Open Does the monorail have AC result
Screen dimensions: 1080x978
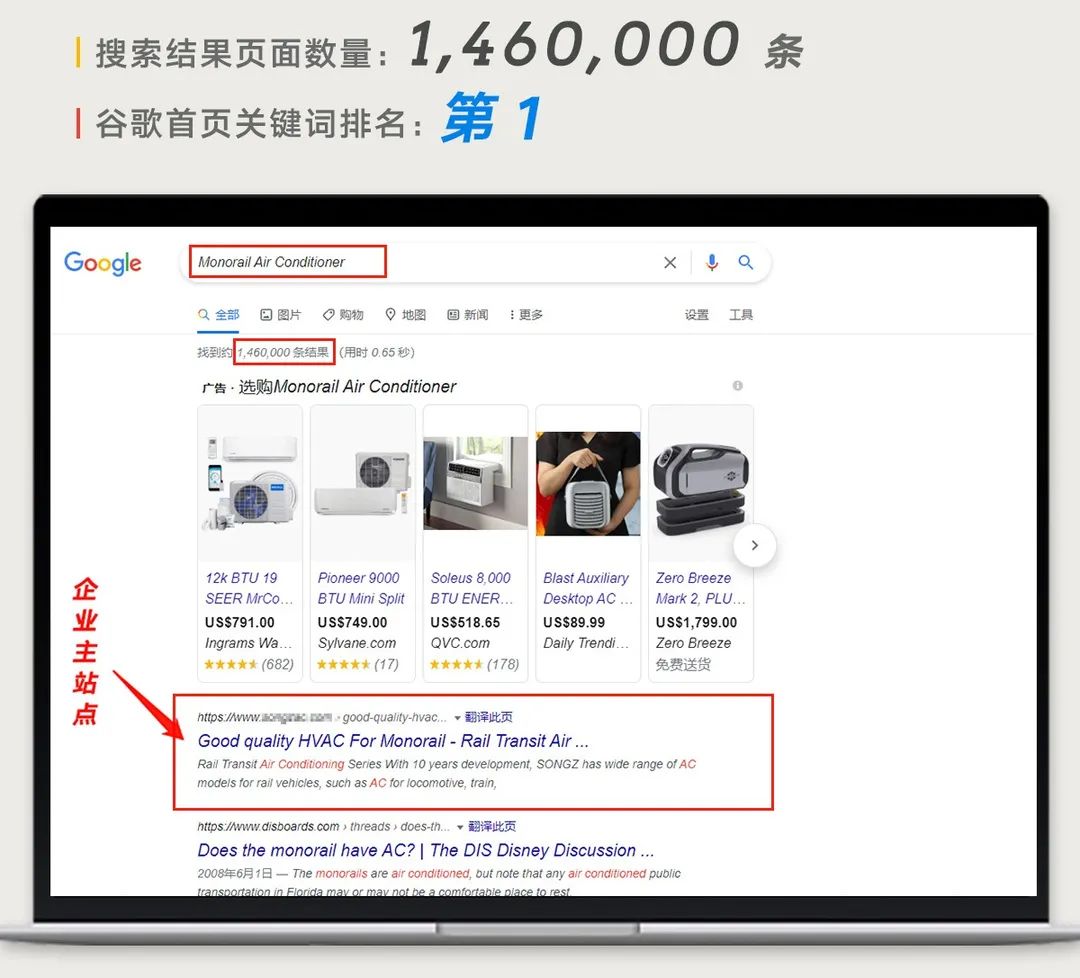[x=425, y=851]
